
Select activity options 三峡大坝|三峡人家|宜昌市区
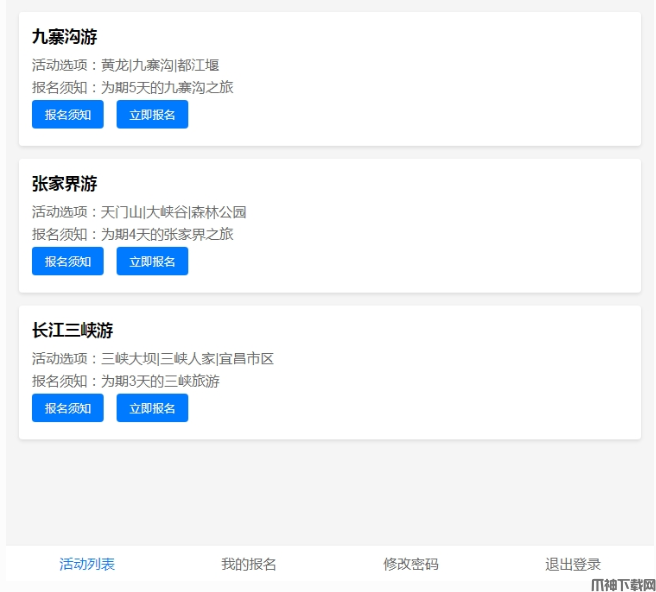click(x=152, y=358)
